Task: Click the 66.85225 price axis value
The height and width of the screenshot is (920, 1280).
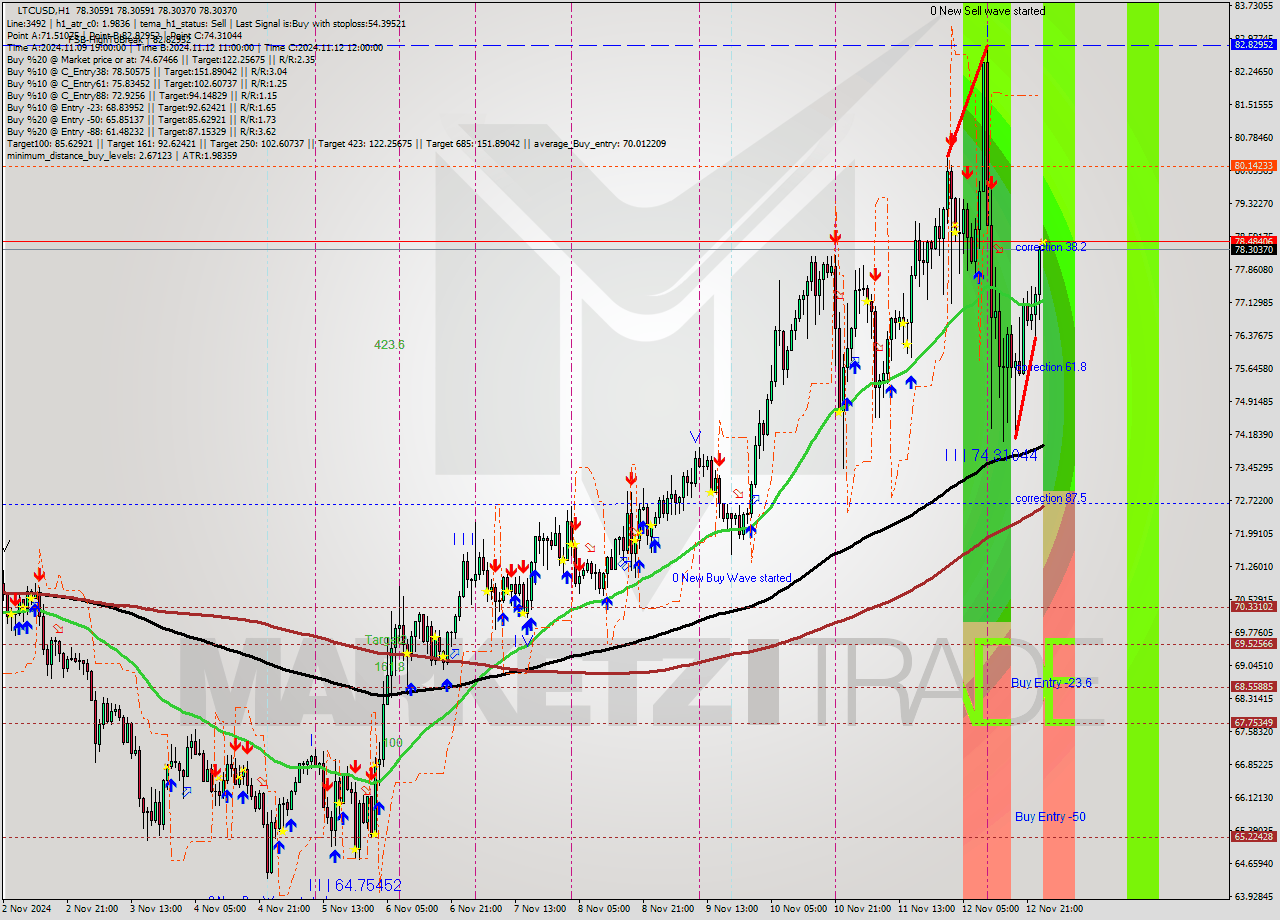Action: [x=1254, y=764]
